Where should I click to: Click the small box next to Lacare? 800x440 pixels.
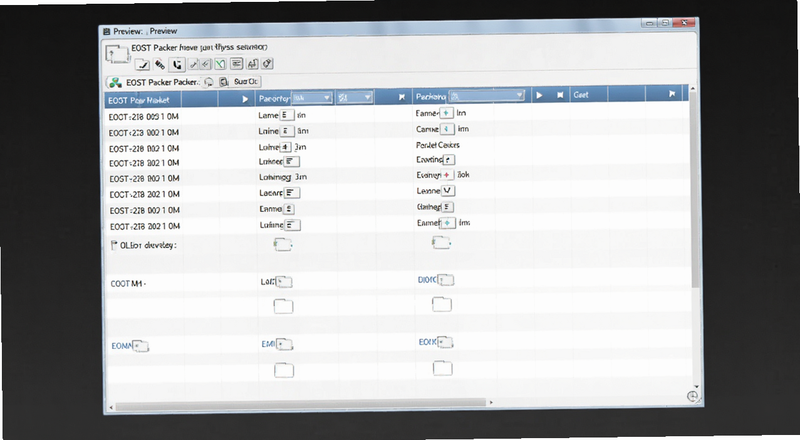coord(292,193)
